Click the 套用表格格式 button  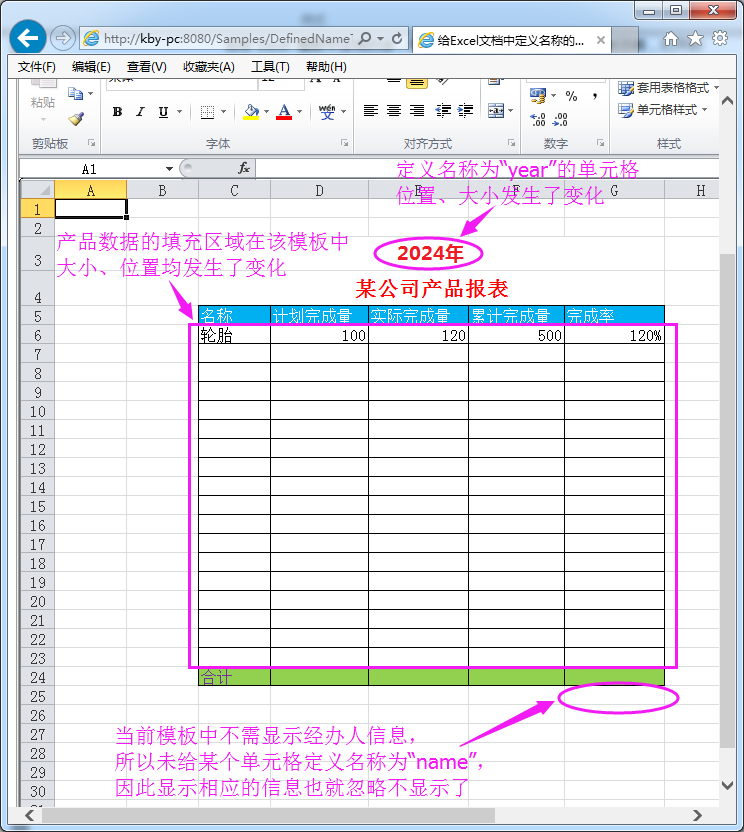click(x=664, y=88)
